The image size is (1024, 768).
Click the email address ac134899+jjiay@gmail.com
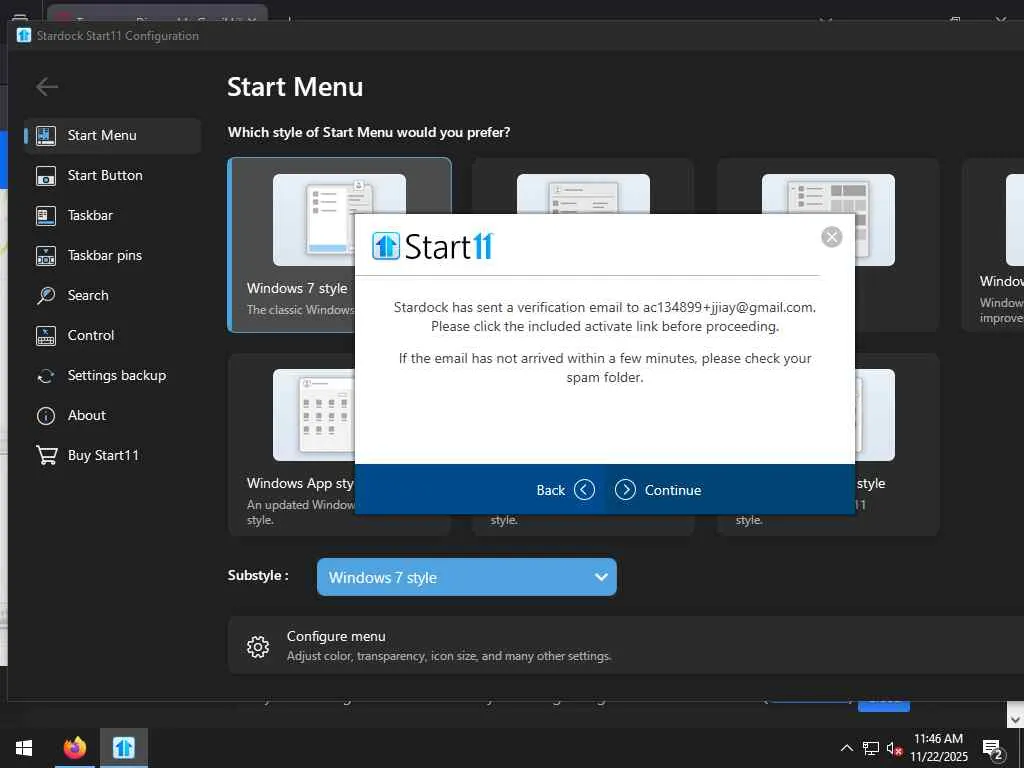(x=729, y=307)
